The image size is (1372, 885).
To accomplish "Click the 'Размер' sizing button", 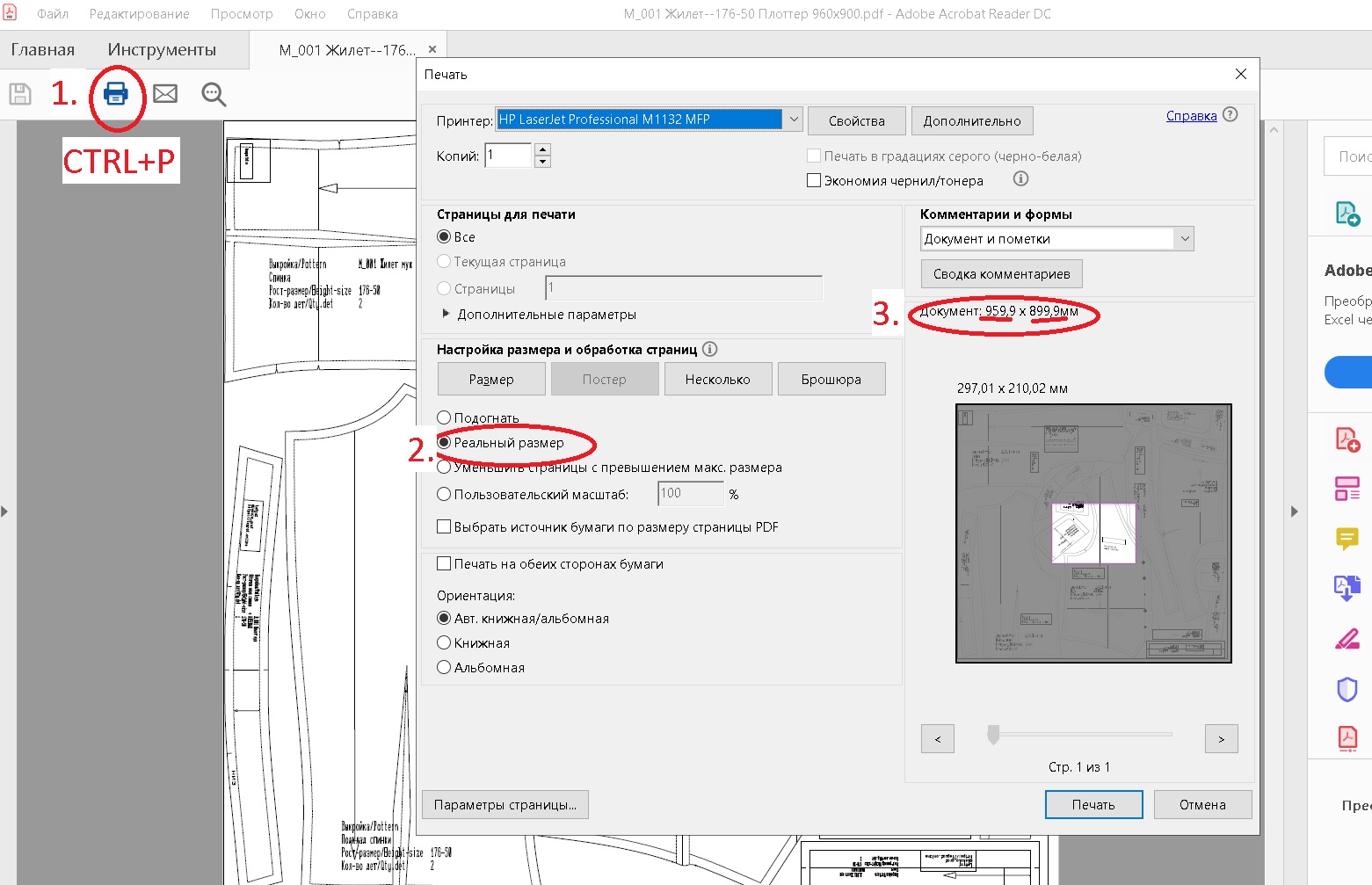I will tap(491, 379).
